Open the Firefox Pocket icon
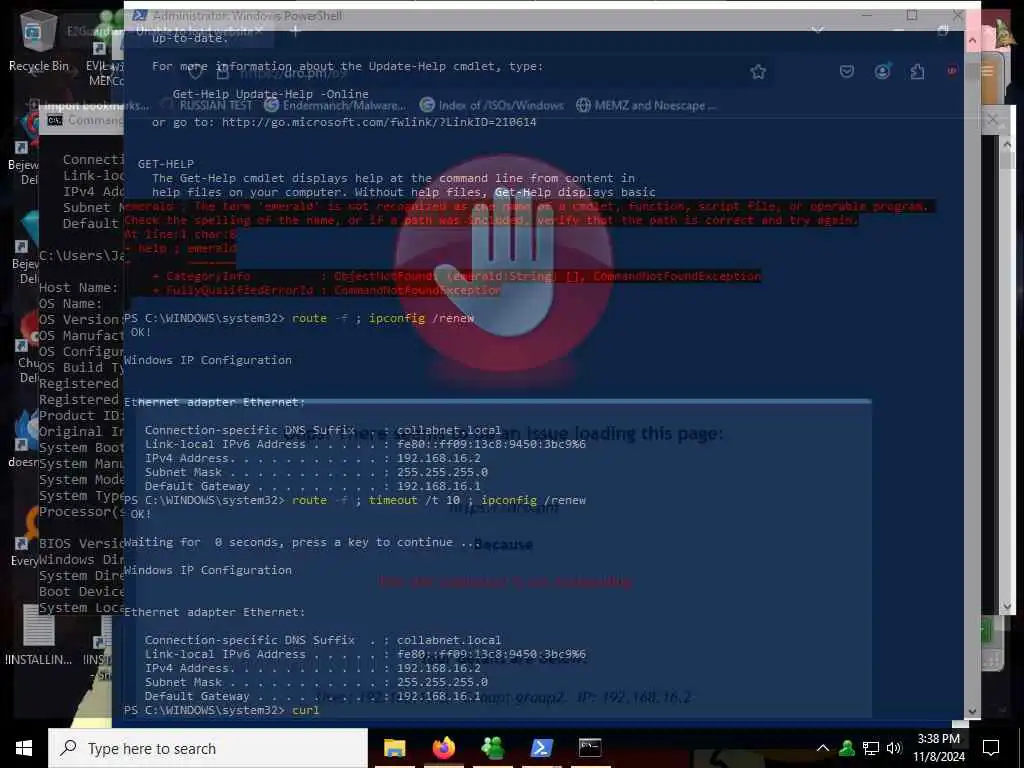1024x768 pixels. pyautogui.click(x=847, y=71)
